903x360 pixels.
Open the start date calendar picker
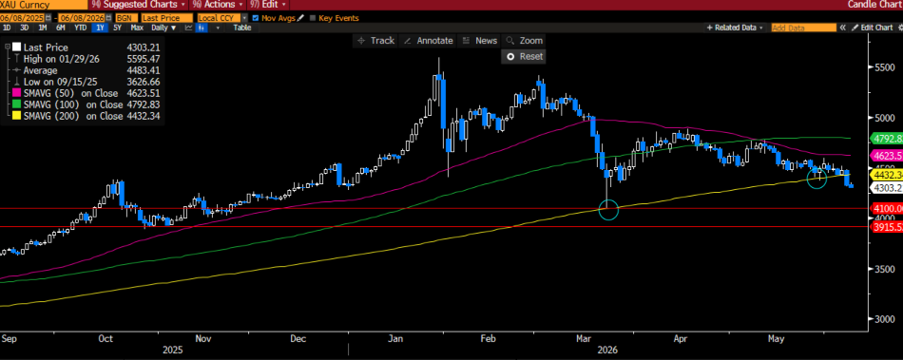click(48, 18)
